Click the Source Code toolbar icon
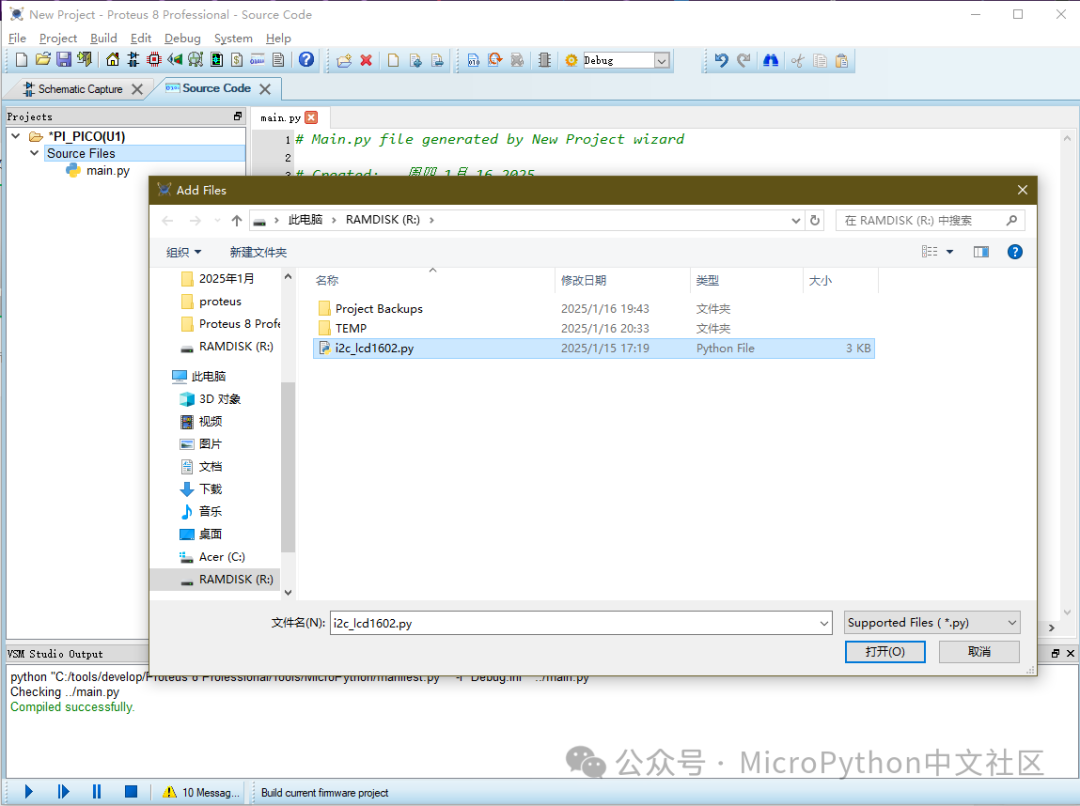1080x806 pixels. coord(258,60)
